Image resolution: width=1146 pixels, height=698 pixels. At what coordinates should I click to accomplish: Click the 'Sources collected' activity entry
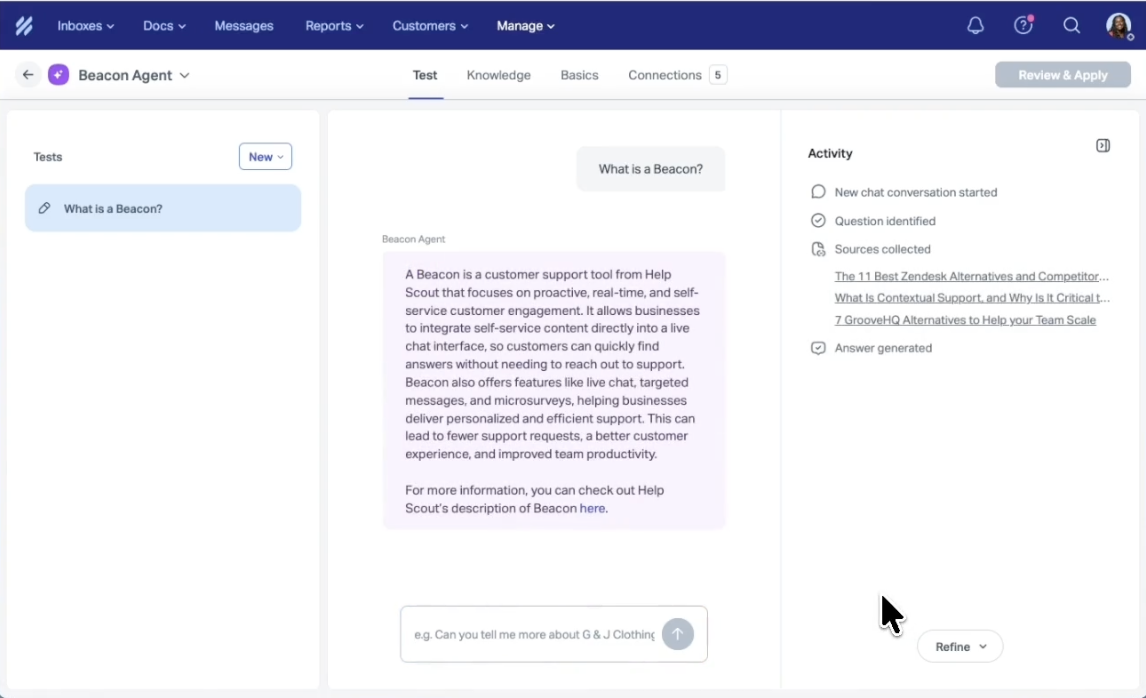[x=882, y=249]
